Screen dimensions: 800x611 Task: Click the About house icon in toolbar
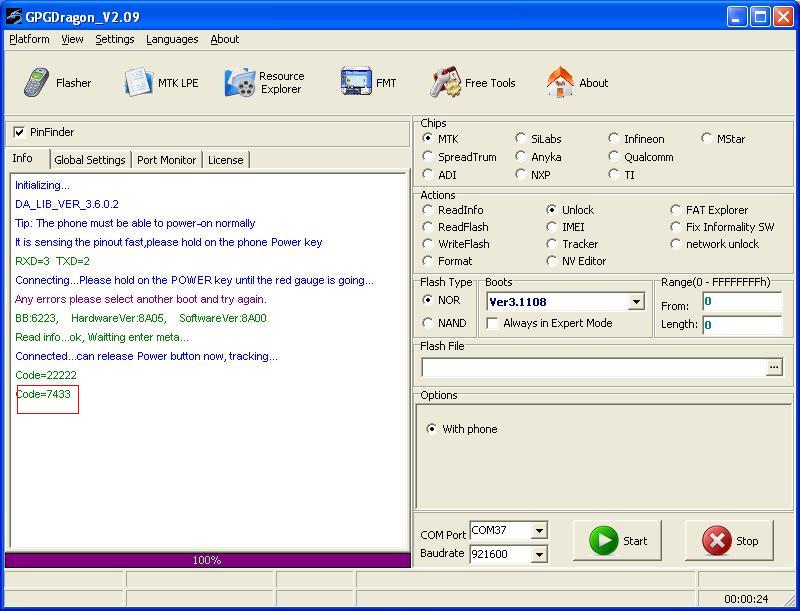560,82
